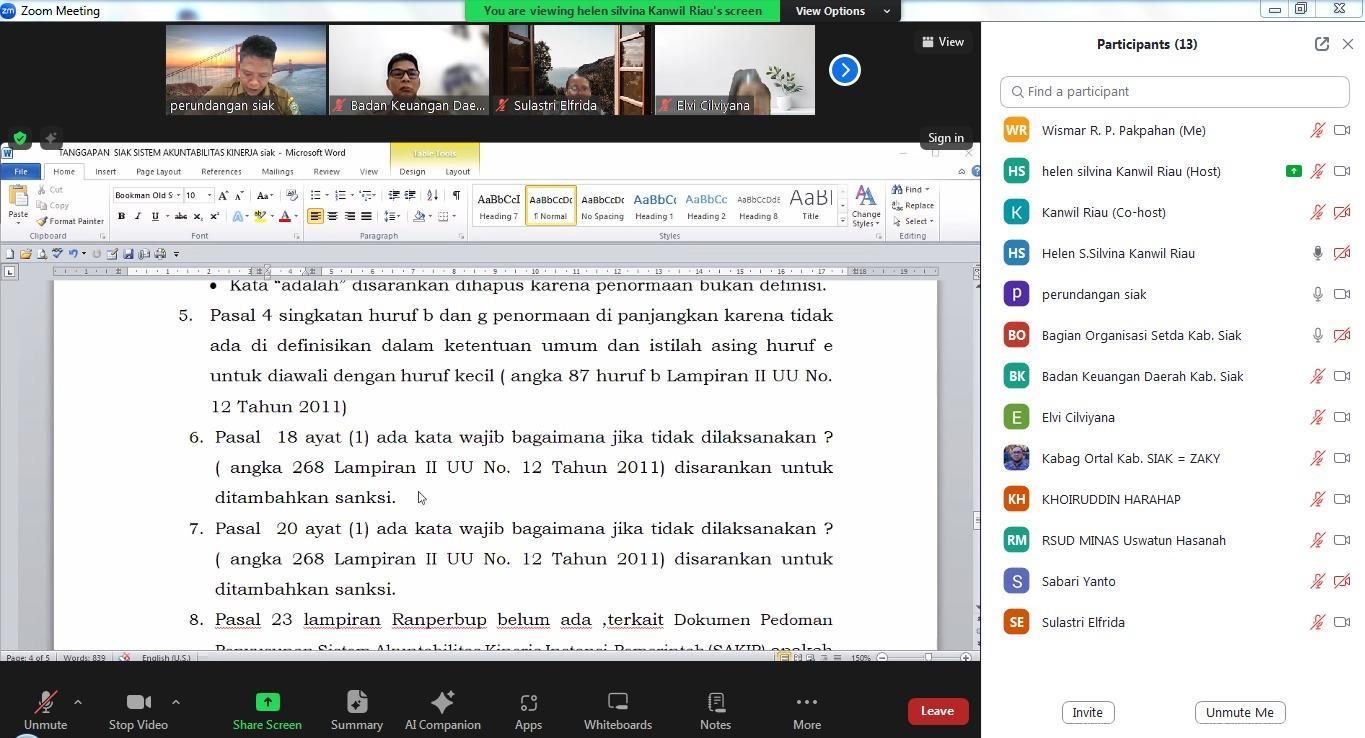Expand the View Options dropdown
This screenshot has width=1365, height=738.
tap(842, 11)
